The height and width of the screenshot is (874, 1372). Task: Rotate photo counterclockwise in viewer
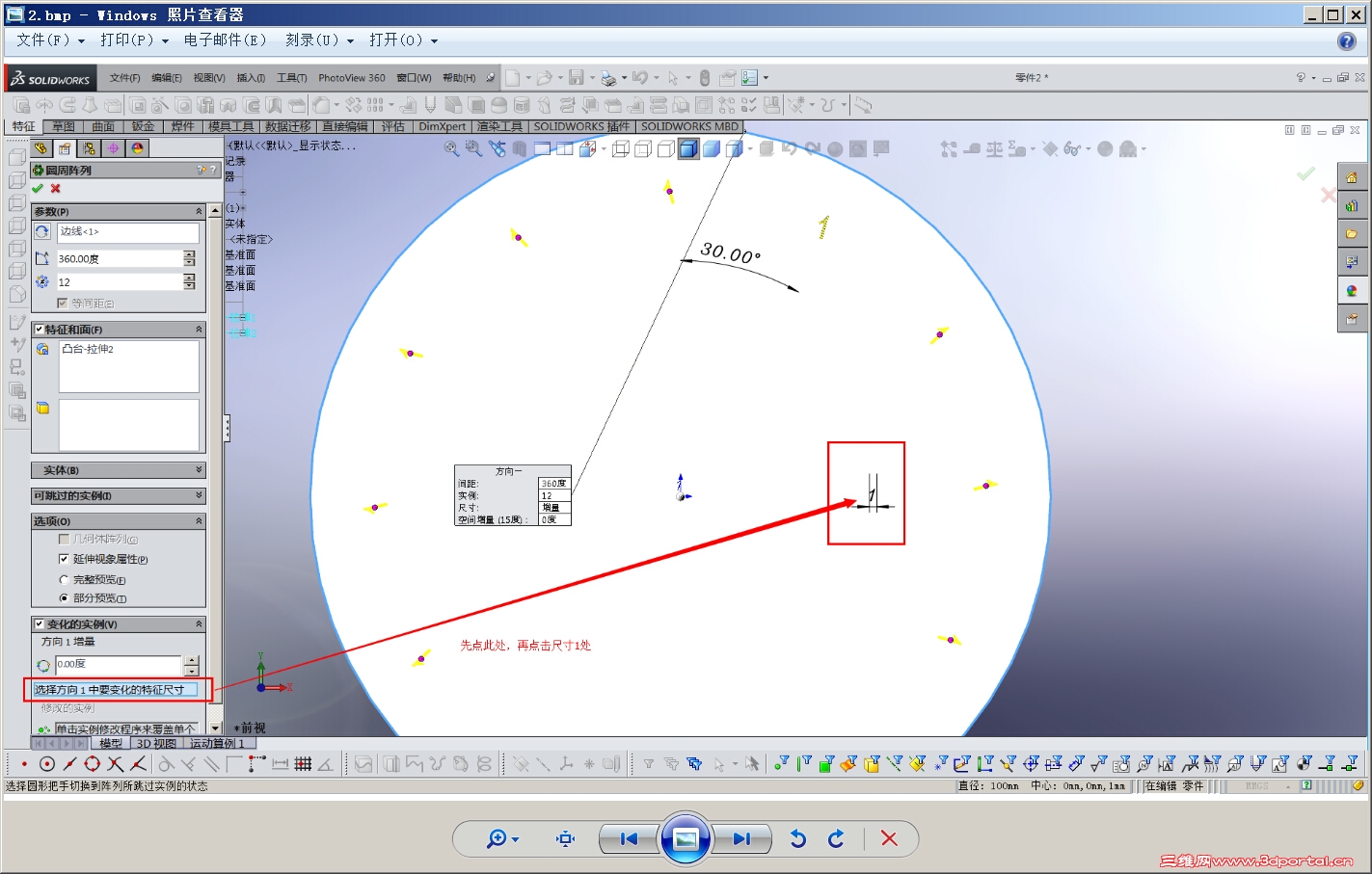tap(797, 839)
